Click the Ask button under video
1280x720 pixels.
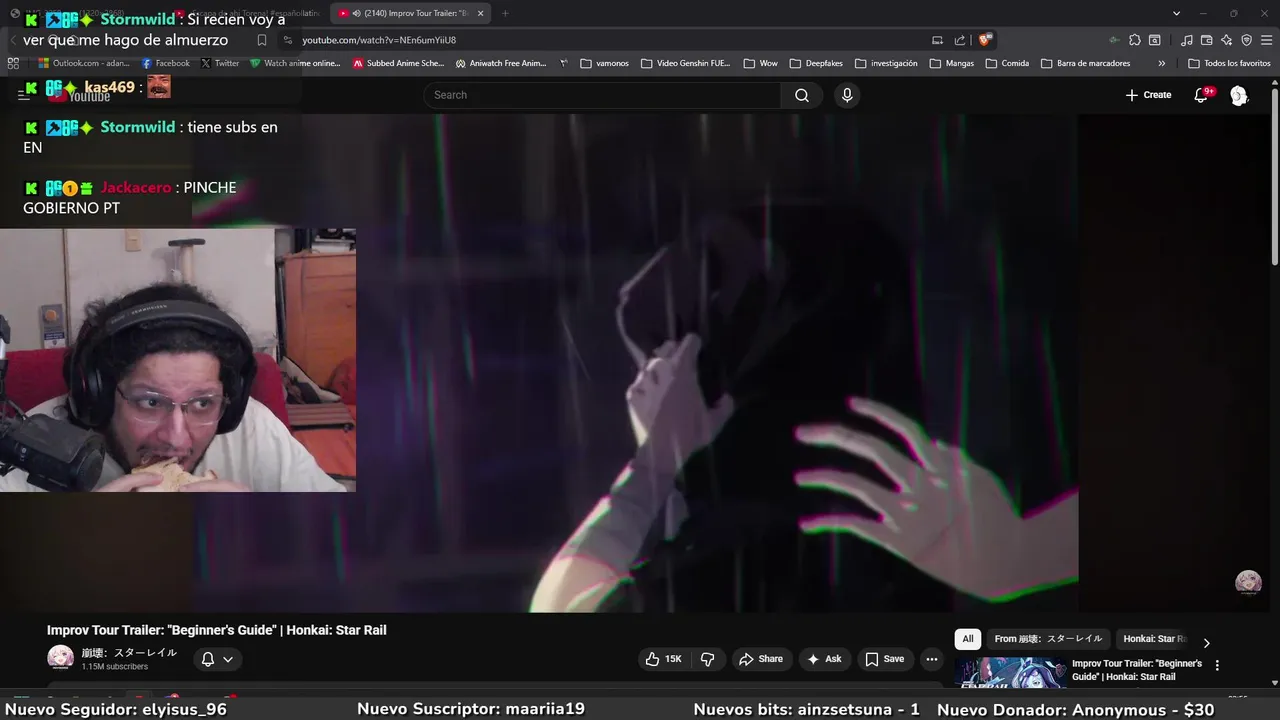point(824,659)
